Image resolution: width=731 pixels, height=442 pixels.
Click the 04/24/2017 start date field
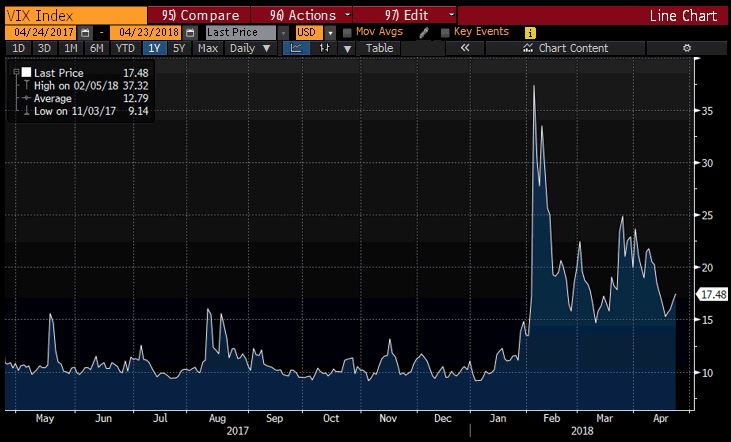pyautogui.click(x=42, y=33)
